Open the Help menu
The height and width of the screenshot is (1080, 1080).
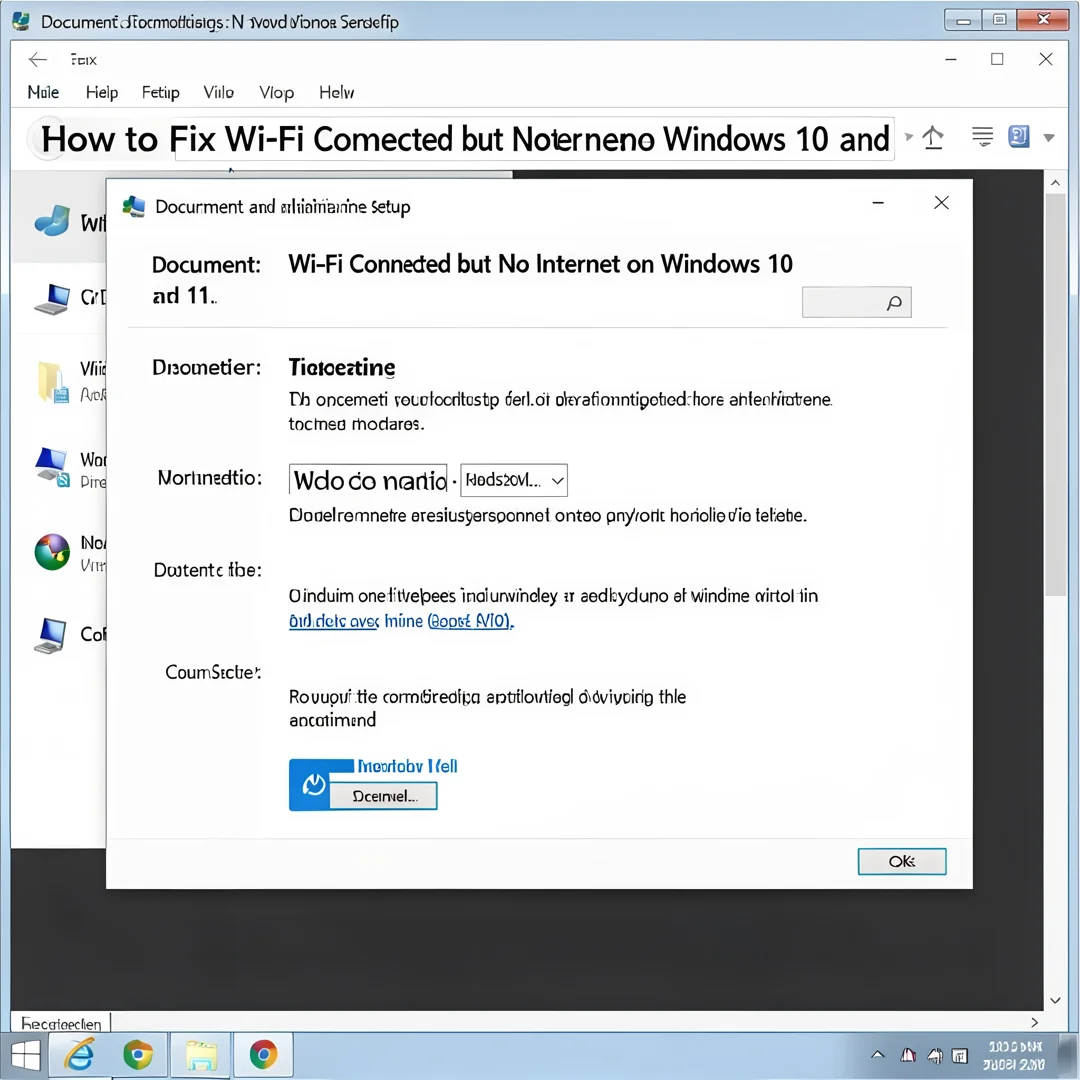(102, 92)
